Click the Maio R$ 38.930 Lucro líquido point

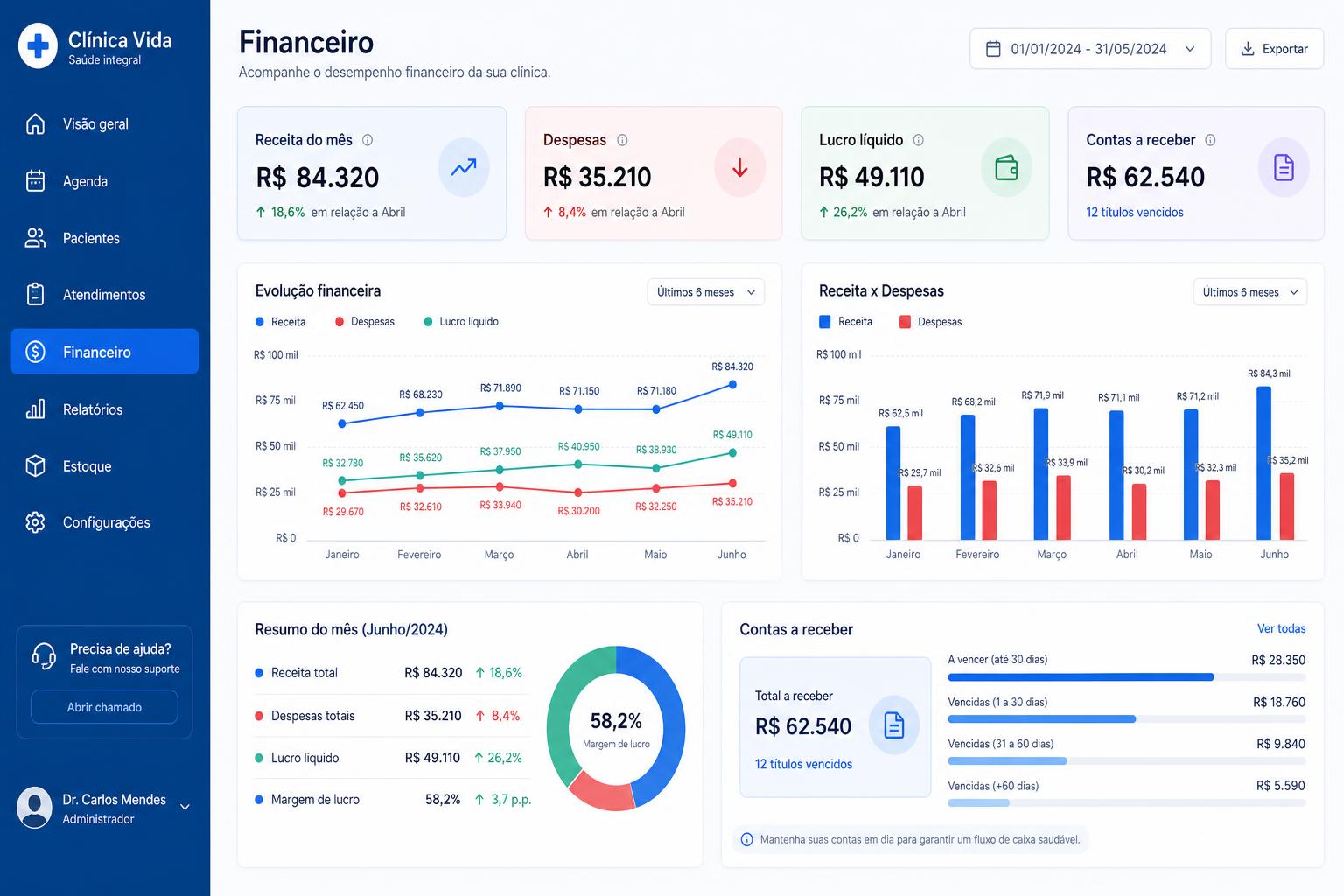pyautogui.click(x=655, y=468)
